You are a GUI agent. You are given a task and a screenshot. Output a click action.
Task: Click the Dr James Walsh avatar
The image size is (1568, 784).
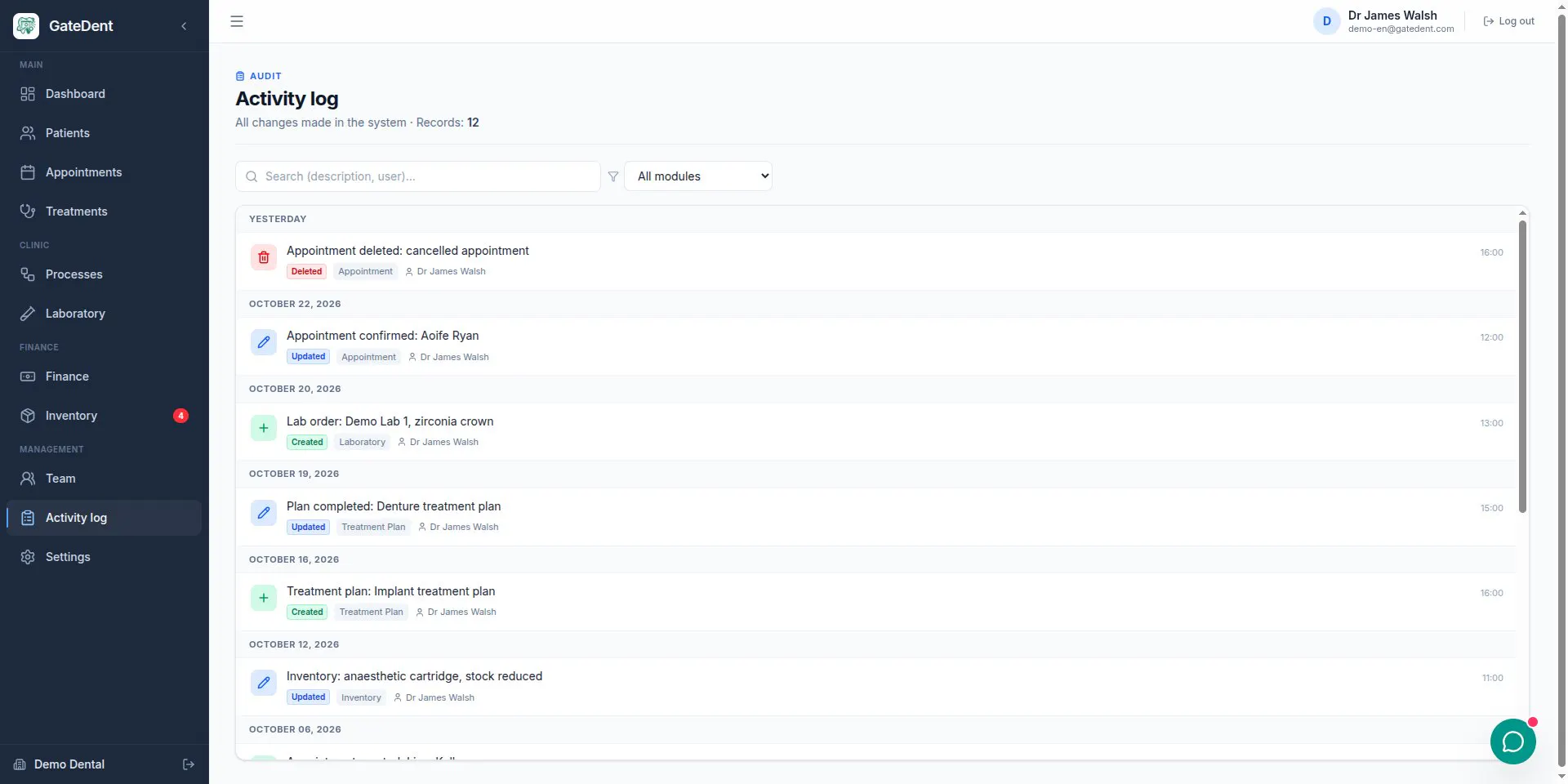click(1326, 21)
